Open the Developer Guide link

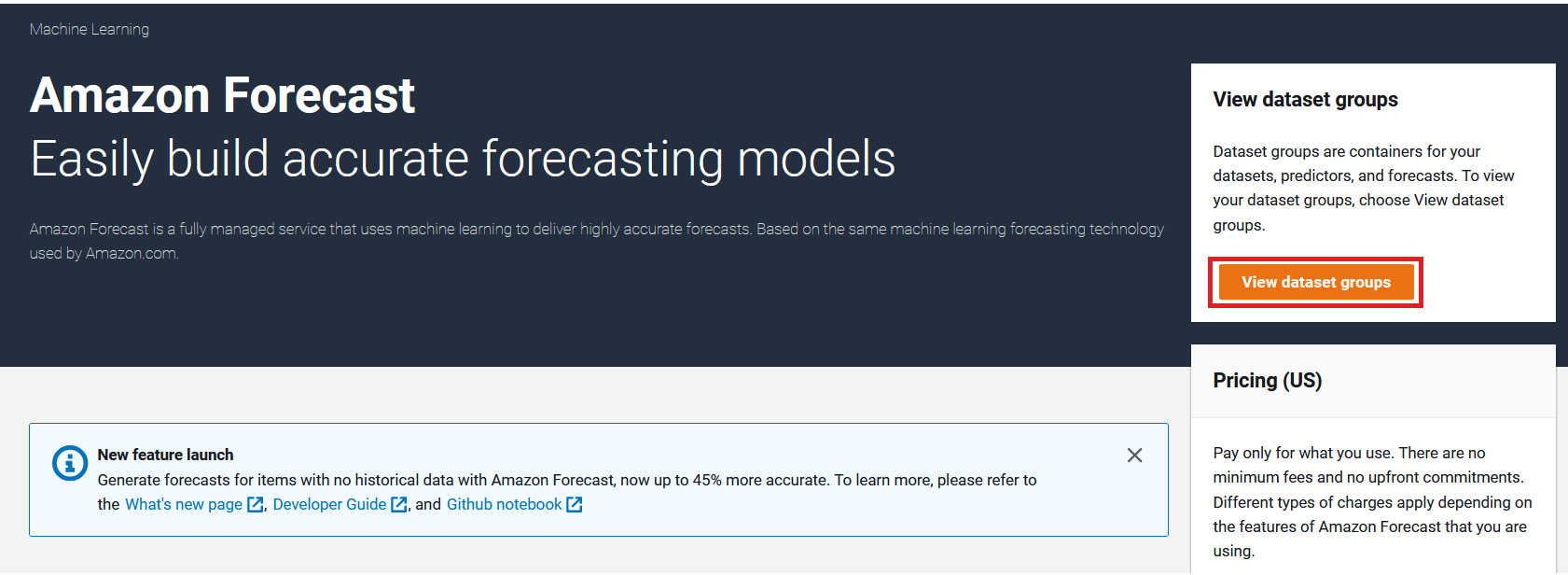tap(329, 505)
